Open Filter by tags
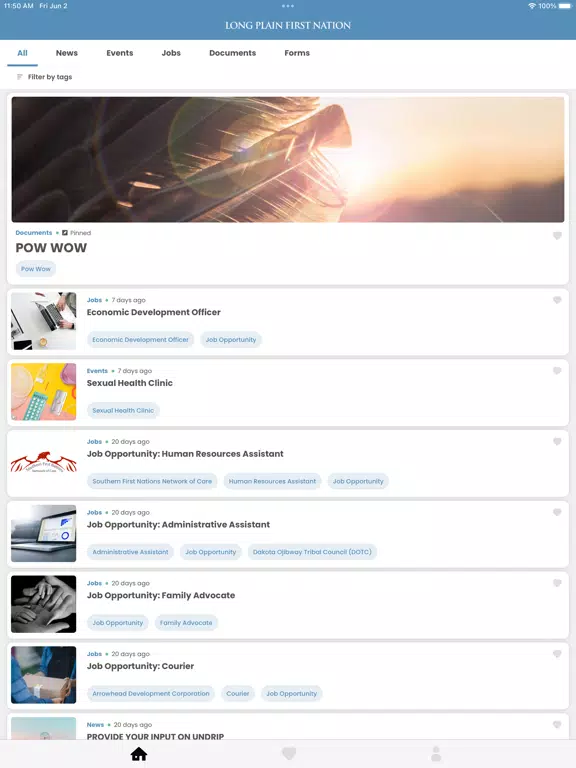576x768 pixels. tap(45, 77)
